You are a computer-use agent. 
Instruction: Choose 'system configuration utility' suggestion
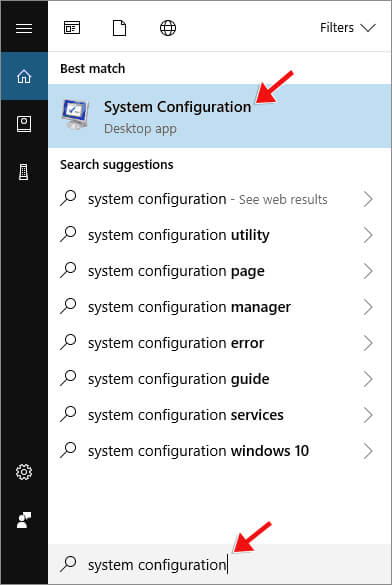click(220, 235)
